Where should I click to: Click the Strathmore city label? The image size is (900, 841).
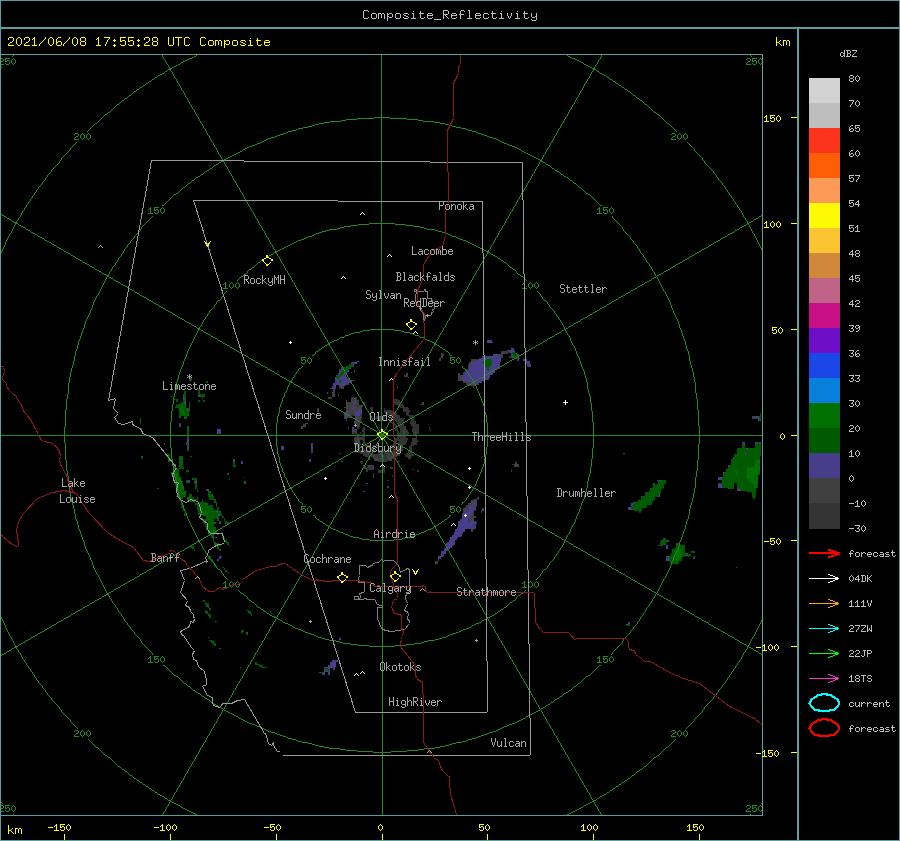486,592
